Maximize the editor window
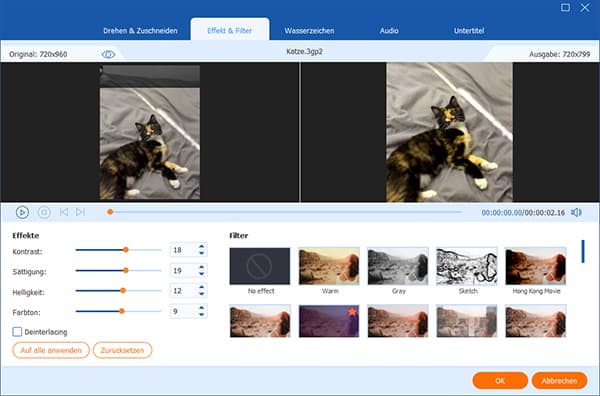The height and width of the screenshot is (396, 600). (565, 8)
